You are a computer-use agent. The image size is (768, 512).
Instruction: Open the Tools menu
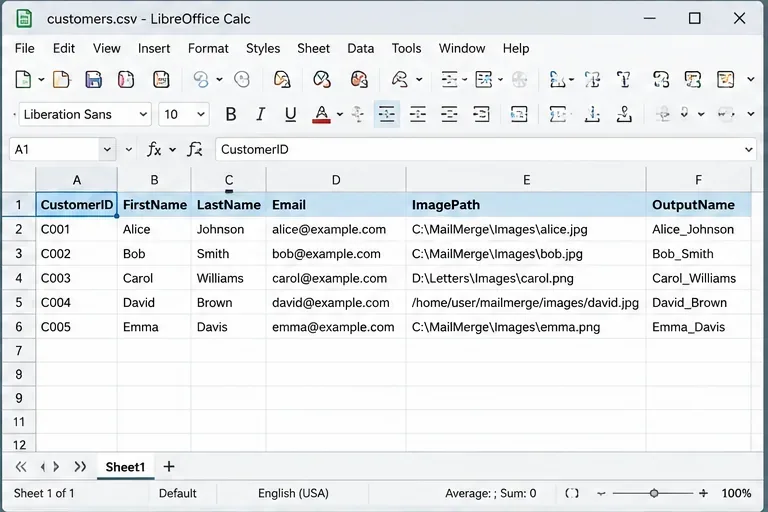[x=406, y=49]
